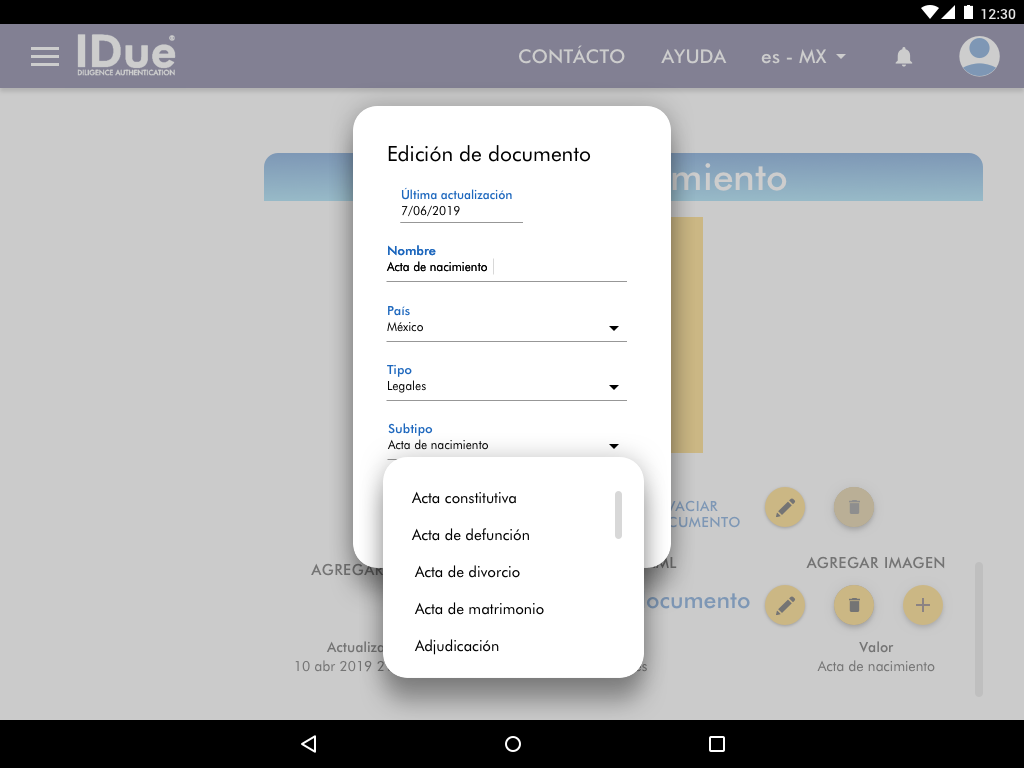Expand the Tipo dropdown showing Legales

[506, 387]
